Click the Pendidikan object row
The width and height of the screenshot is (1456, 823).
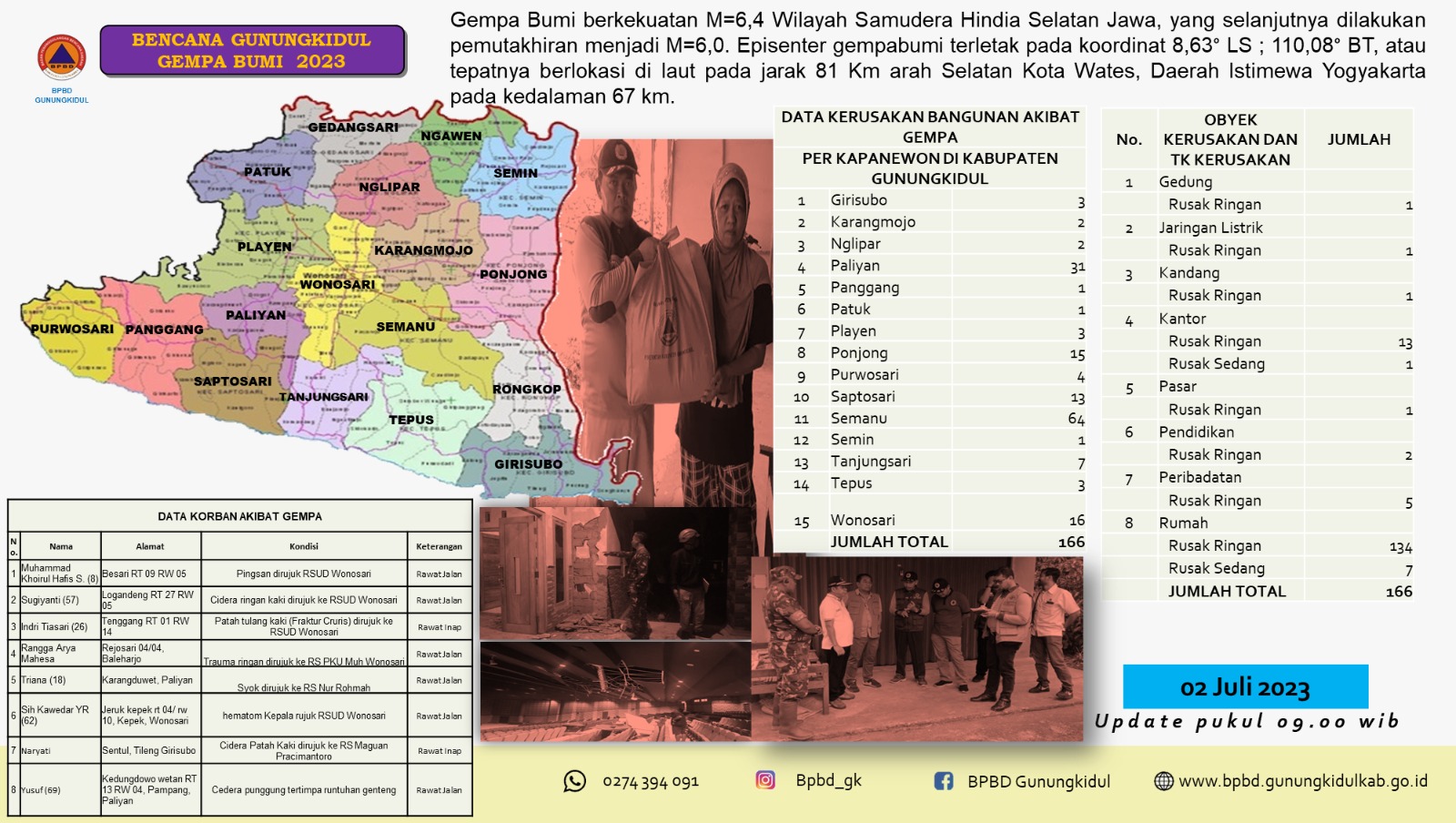pyautogui.click(x=1258, y=432)
